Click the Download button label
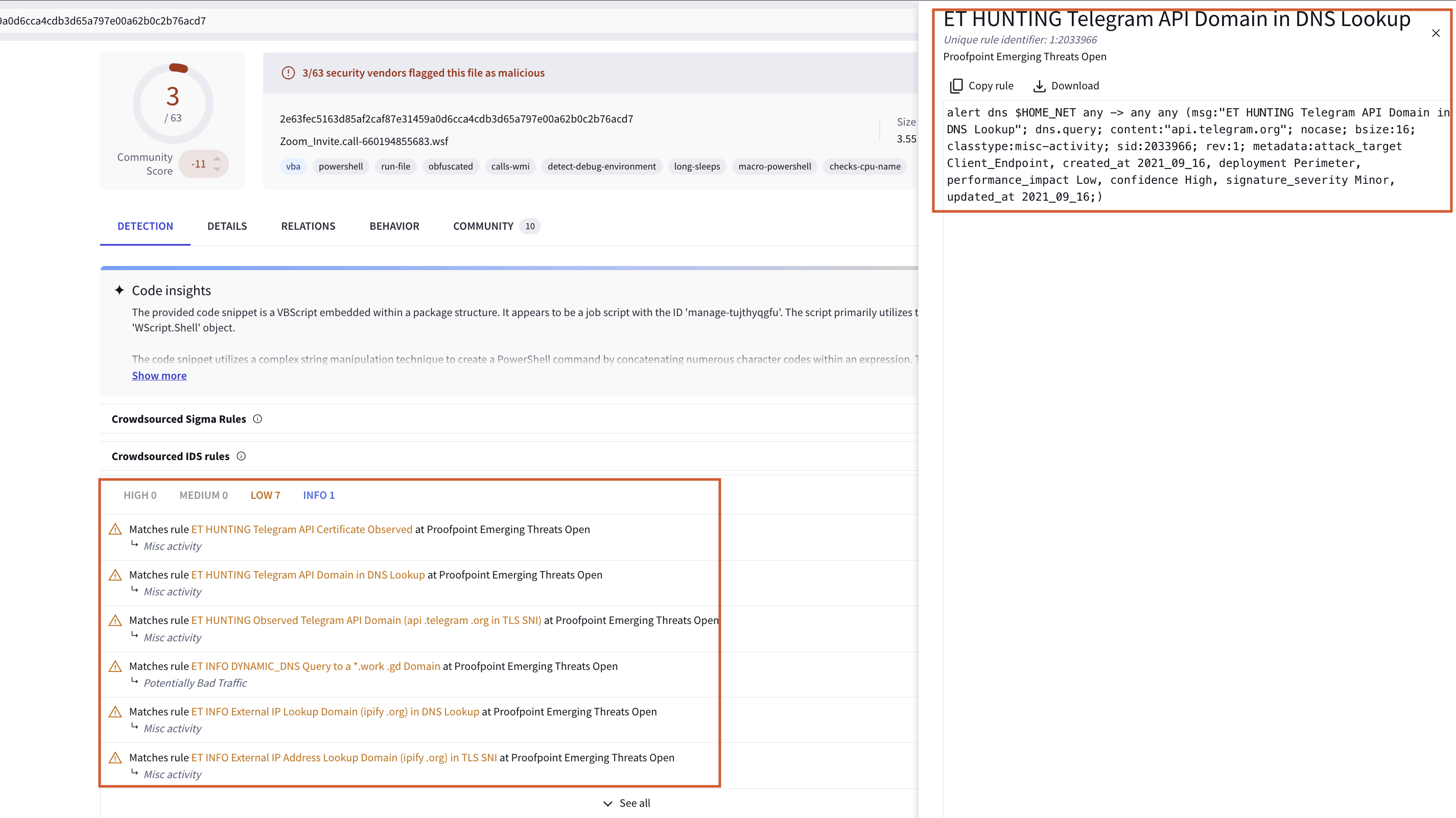This screenshot has width=1456, height=818. click(1075, 86)
